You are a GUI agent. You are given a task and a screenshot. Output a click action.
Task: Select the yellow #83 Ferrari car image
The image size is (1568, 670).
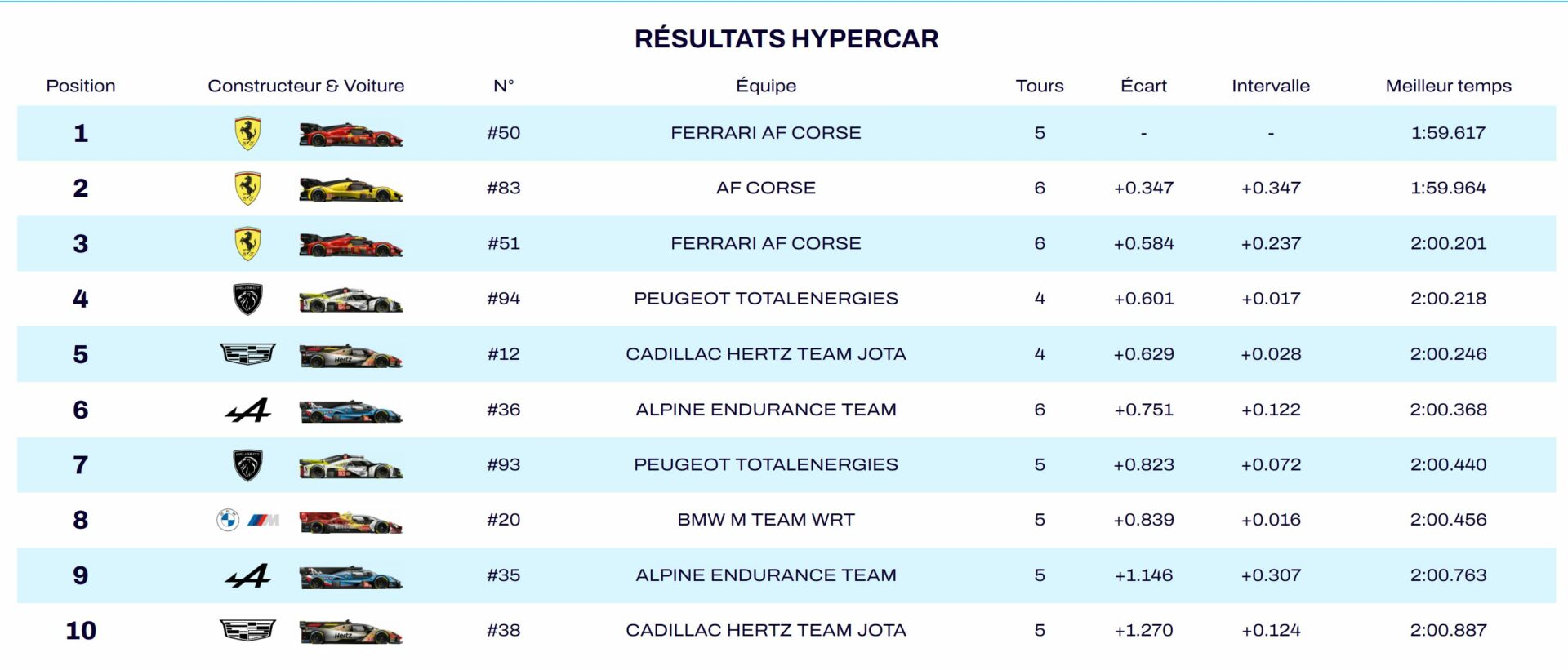tap(351, 189)
